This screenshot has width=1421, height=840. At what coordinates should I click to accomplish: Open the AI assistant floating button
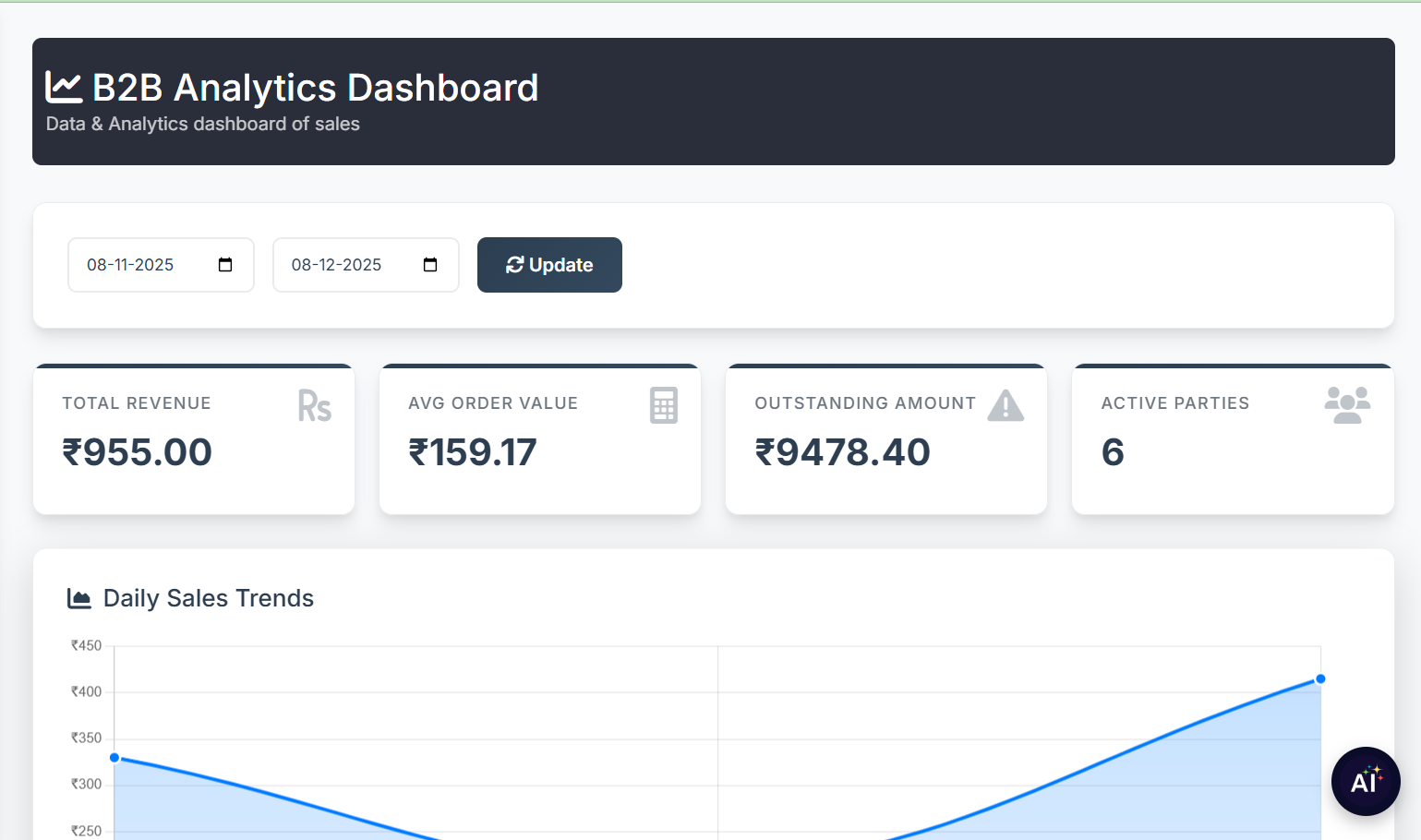click(1365, 781)
